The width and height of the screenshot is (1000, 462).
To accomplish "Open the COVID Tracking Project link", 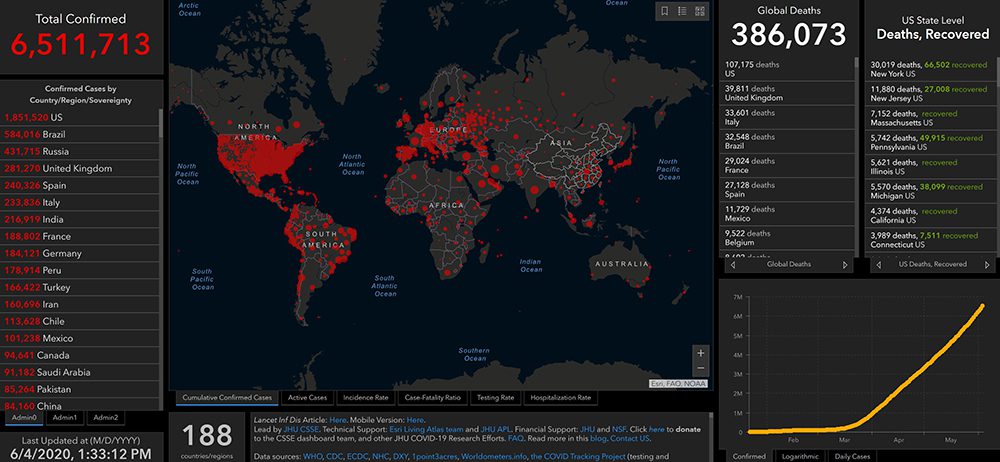I will click(x=578, y=457).
